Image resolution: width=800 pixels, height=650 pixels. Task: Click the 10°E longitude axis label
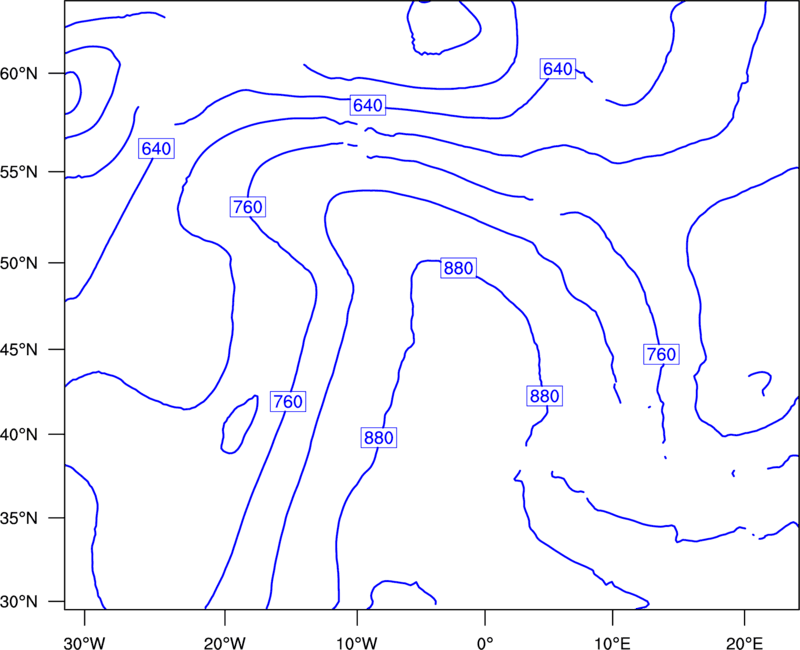click(x=612, y=643)
